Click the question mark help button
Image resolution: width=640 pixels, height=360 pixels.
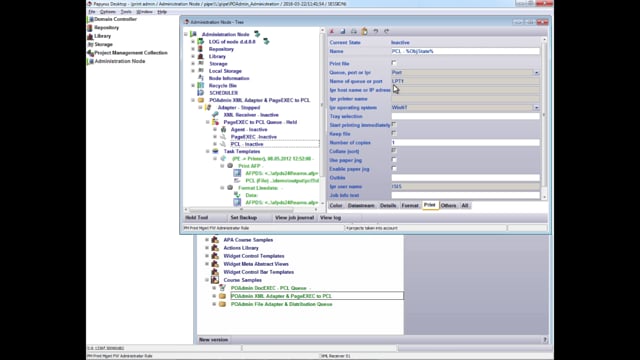(x=545, y=340)
